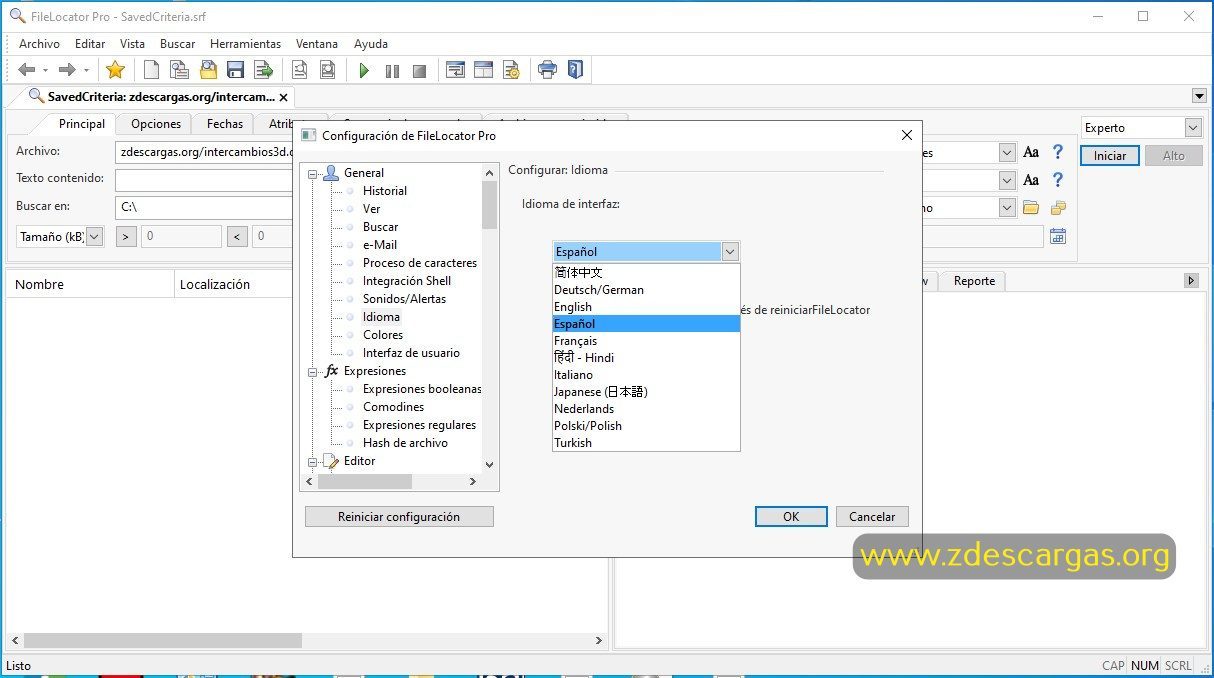1214x678 pixels.
Task: Click the OK button in the dialog
Action: (791, 517)
